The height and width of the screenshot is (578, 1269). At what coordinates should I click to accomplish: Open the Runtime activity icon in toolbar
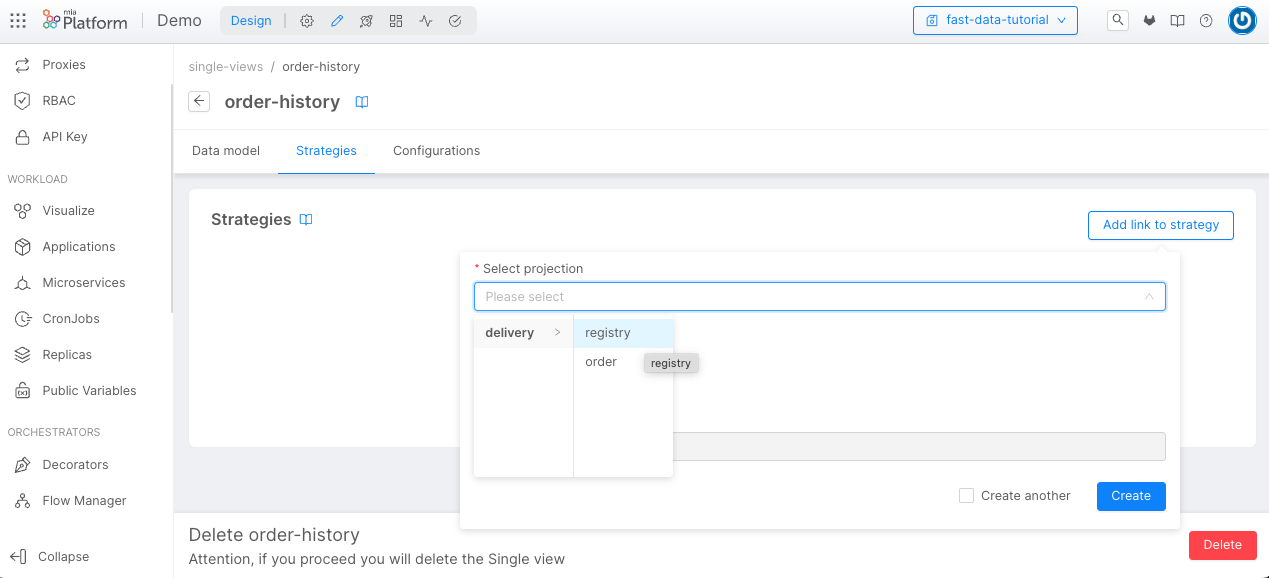point(425,20)
